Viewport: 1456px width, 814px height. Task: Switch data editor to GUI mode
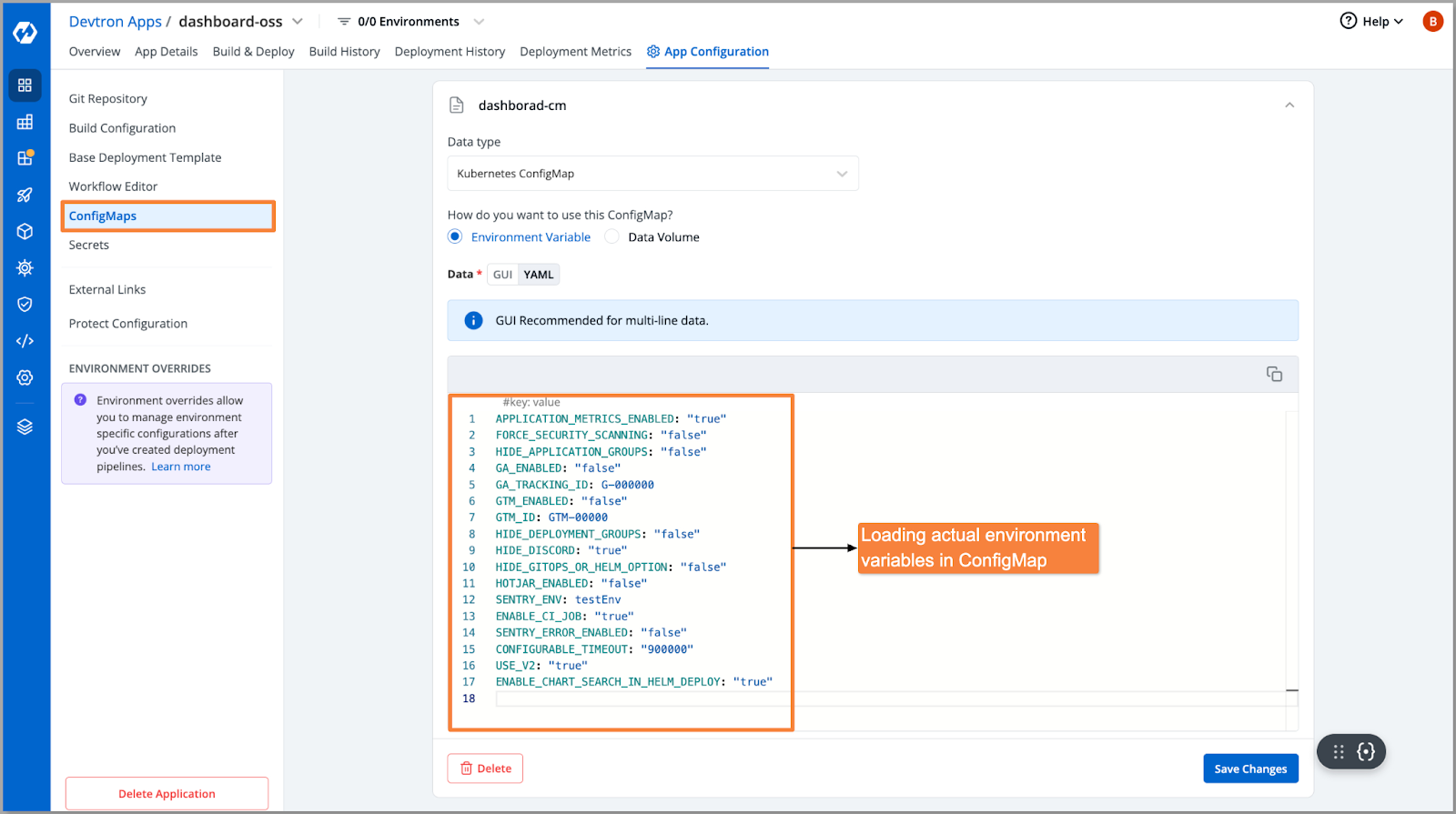(502, 275)
